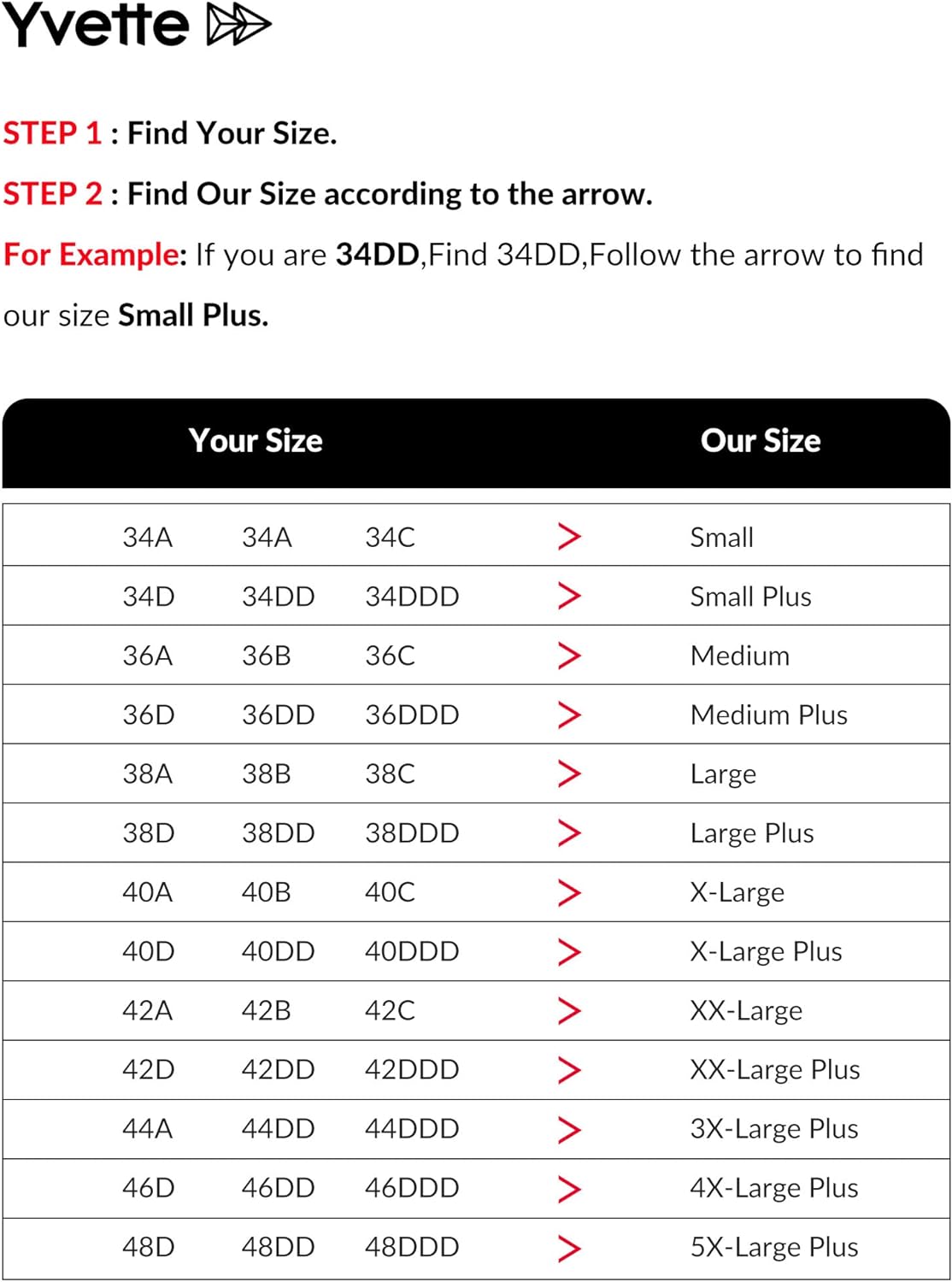Click the red arrow in the 5X-Large Plus row

click(x=569, y=1247)
